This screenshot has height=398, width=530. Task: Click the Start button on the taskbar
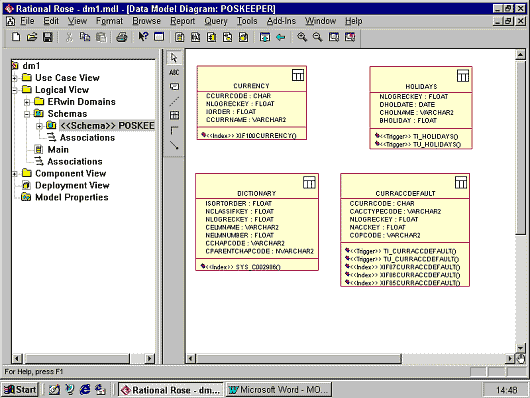pos(20,390)
